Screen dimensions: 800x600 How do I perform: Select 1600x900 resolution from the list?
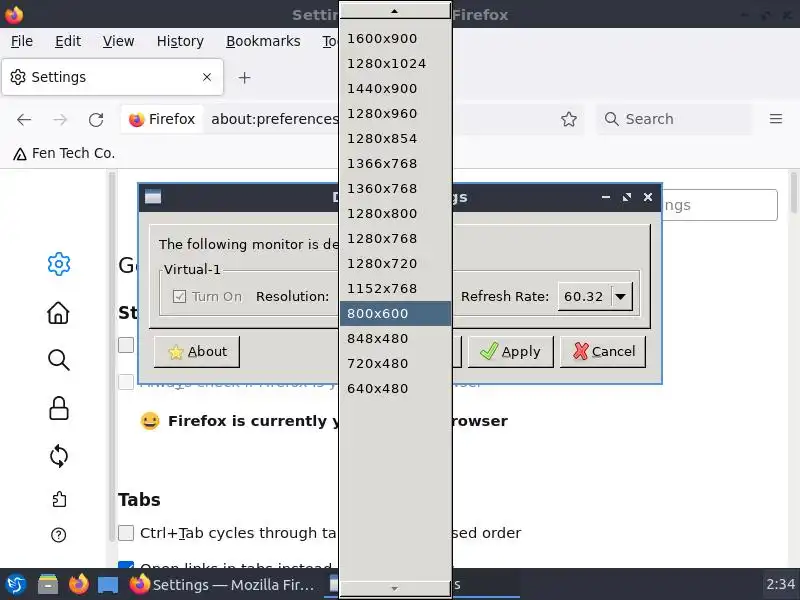395,39
